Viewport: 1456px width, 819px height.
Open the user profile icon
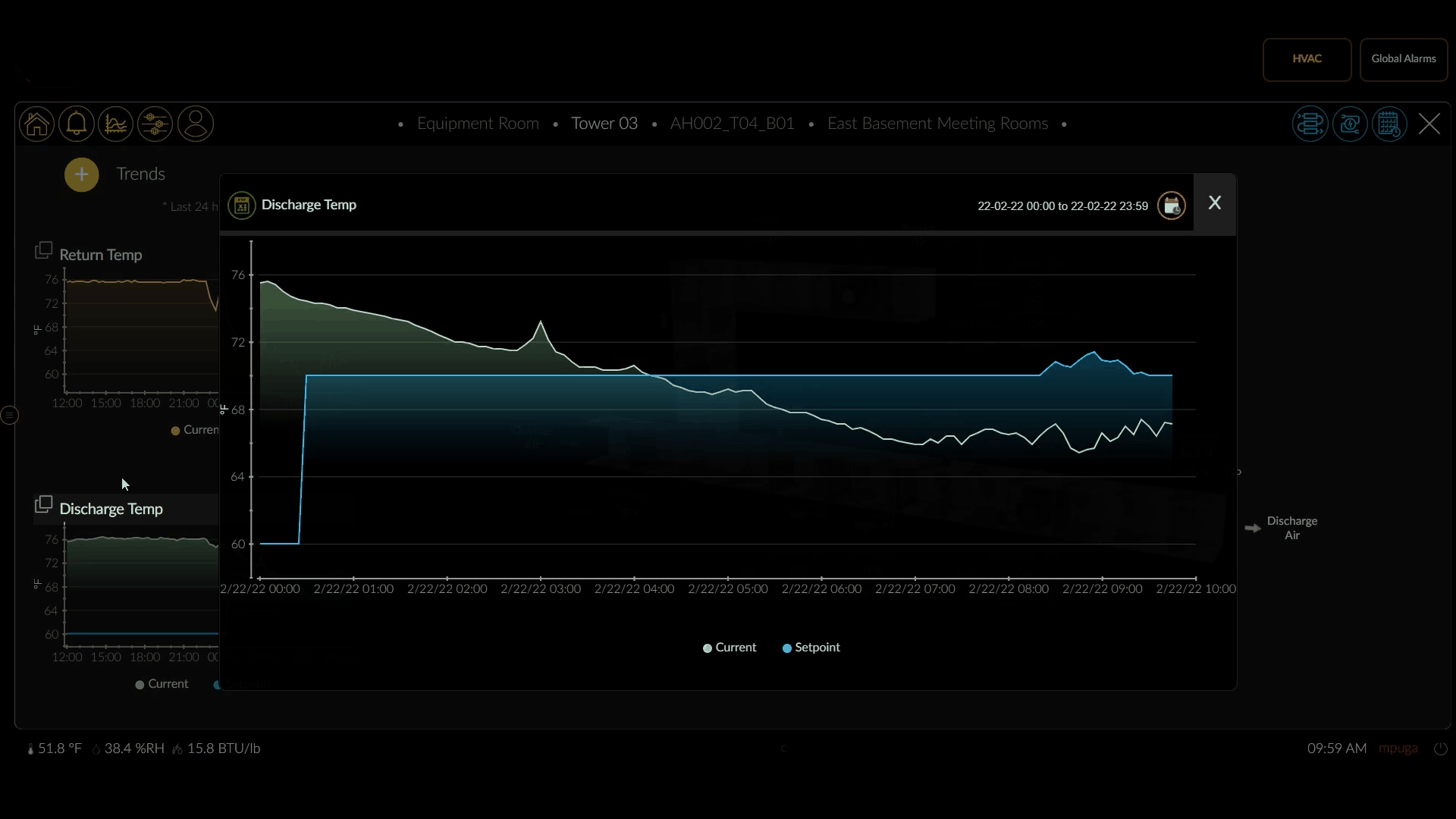tap(195, 124)
